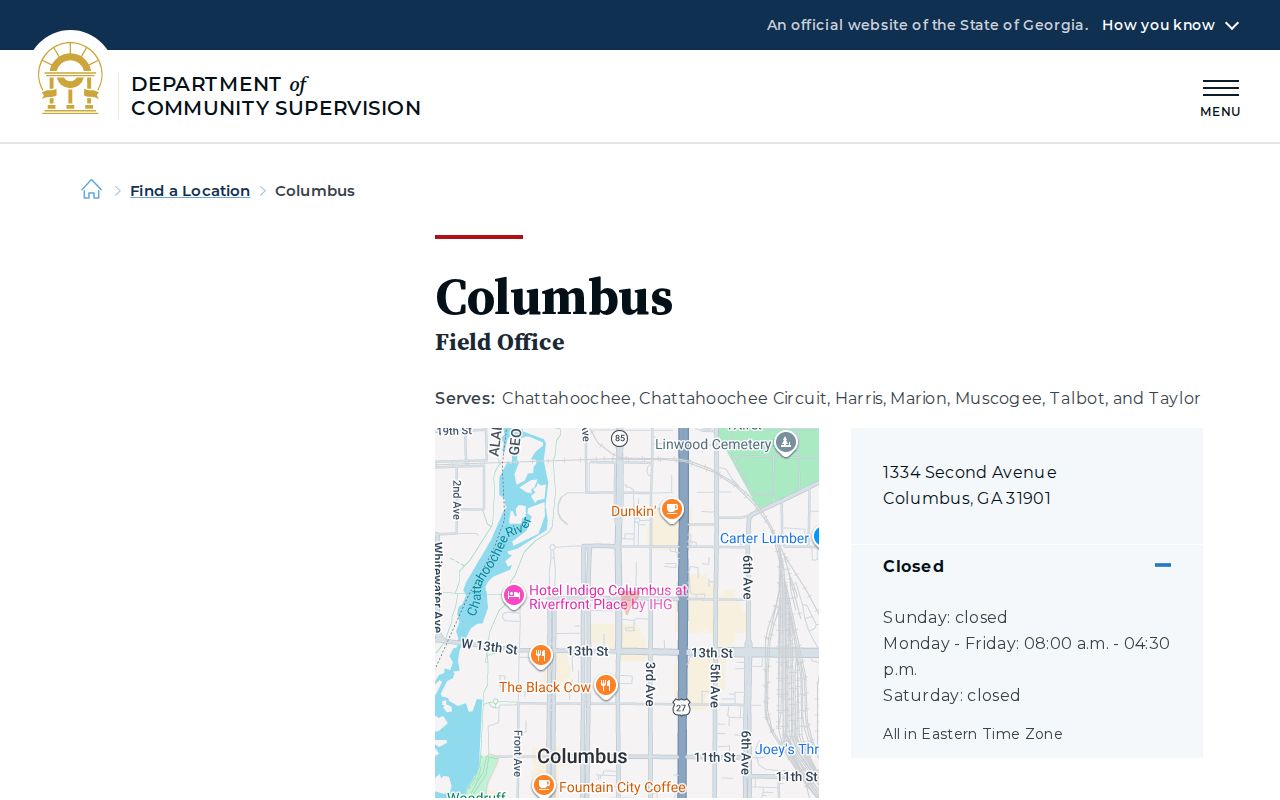Click the Dunkin' coffee marker on map
Viewport: 1280px width, 800px height.
click(x=672, y=510)
